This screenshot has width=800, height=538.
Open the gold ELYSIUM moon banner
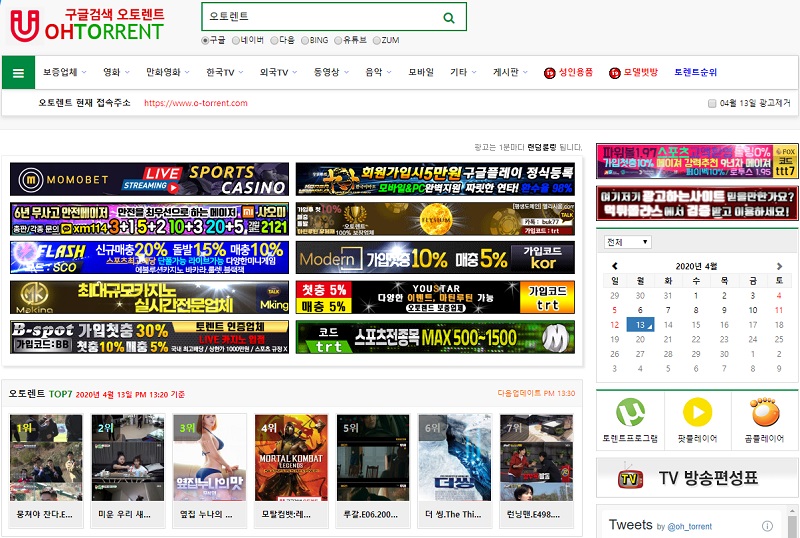coord(435,218)
